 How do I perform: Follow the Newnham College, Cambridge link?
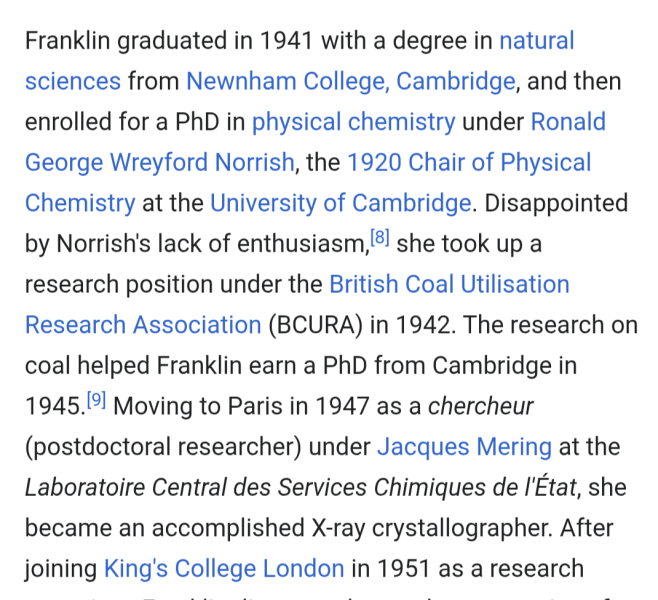(351, 81)
